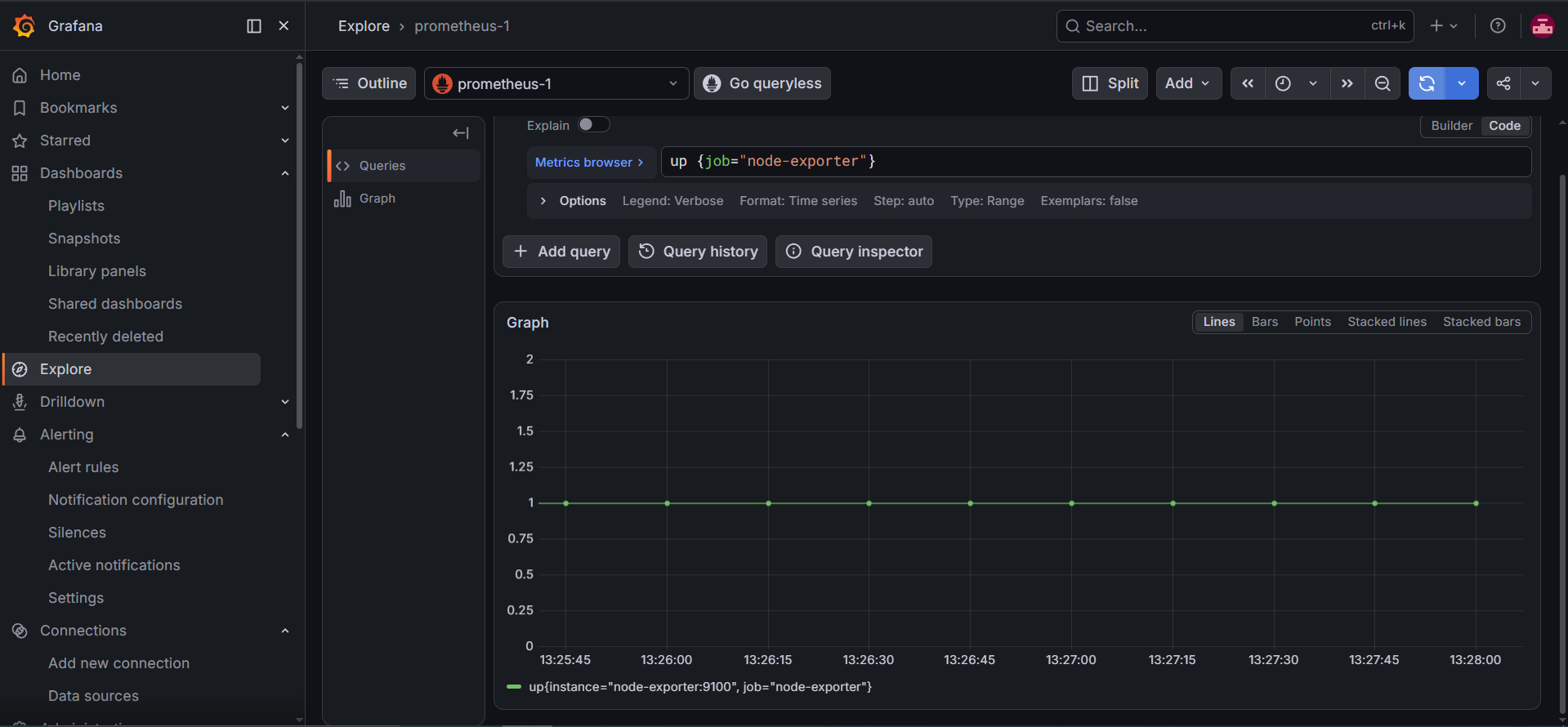Click the PromQL query input field
This screenshot has height=727, width=1568.
click(1096, 162)
